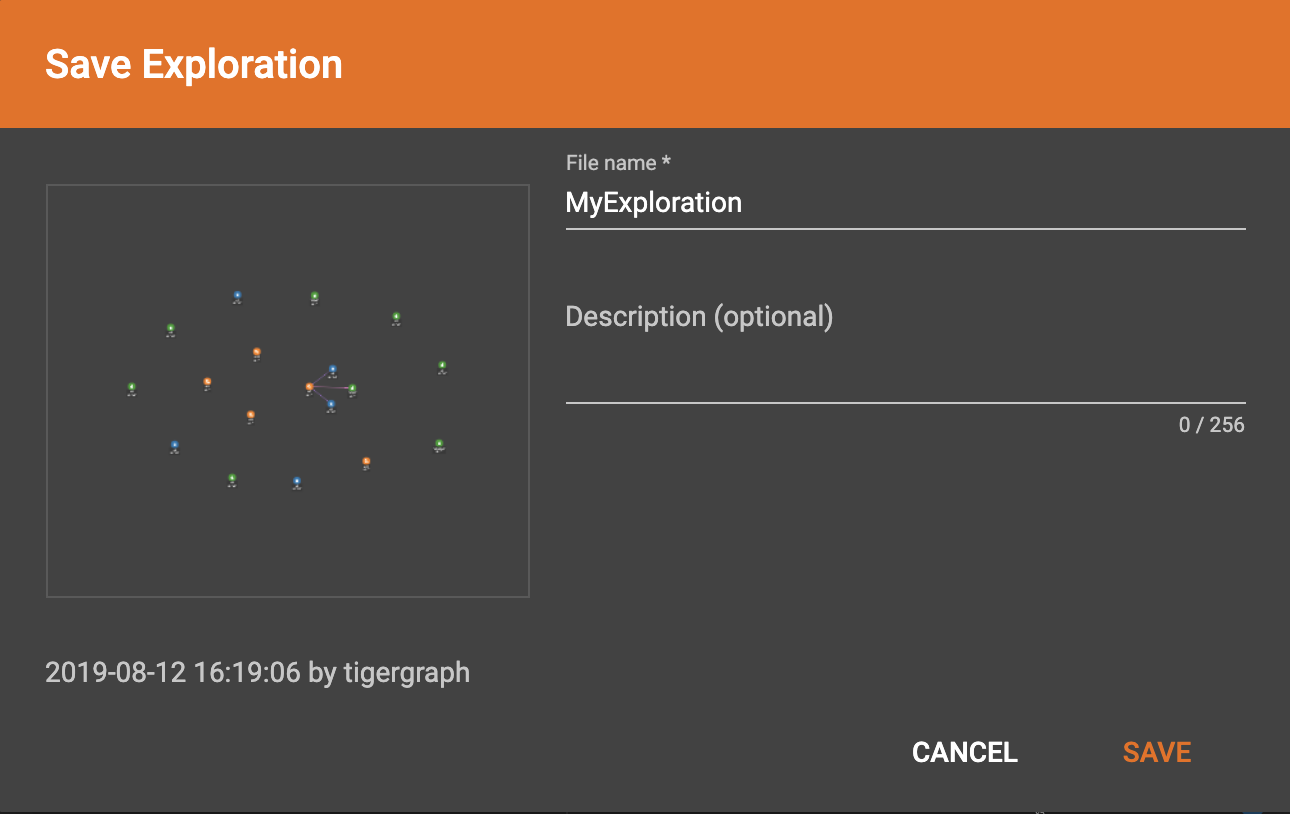
Task: Click the CANCEL button
Action: (963, 752)
